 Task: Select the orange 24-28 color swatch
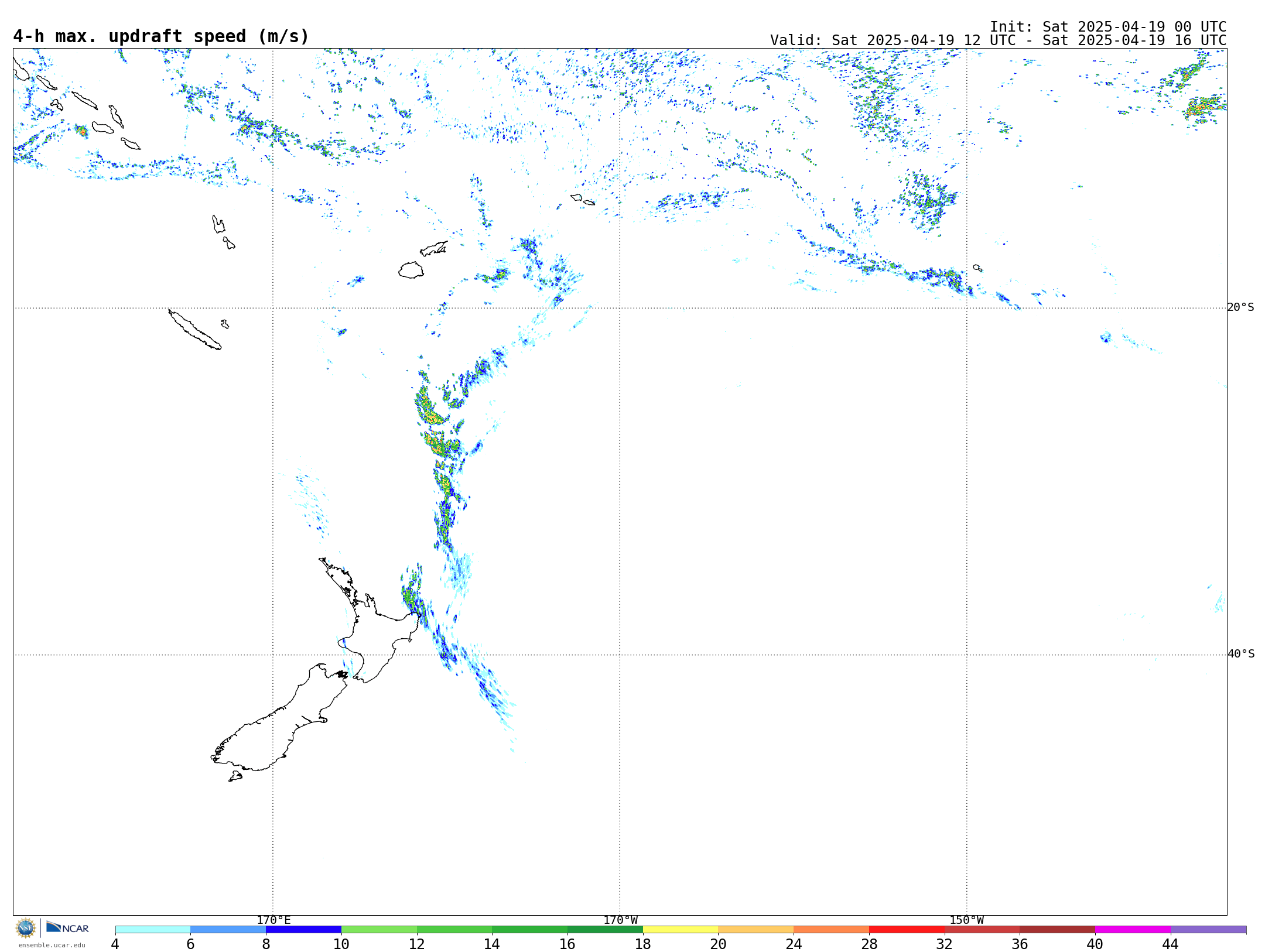point(832,929)
